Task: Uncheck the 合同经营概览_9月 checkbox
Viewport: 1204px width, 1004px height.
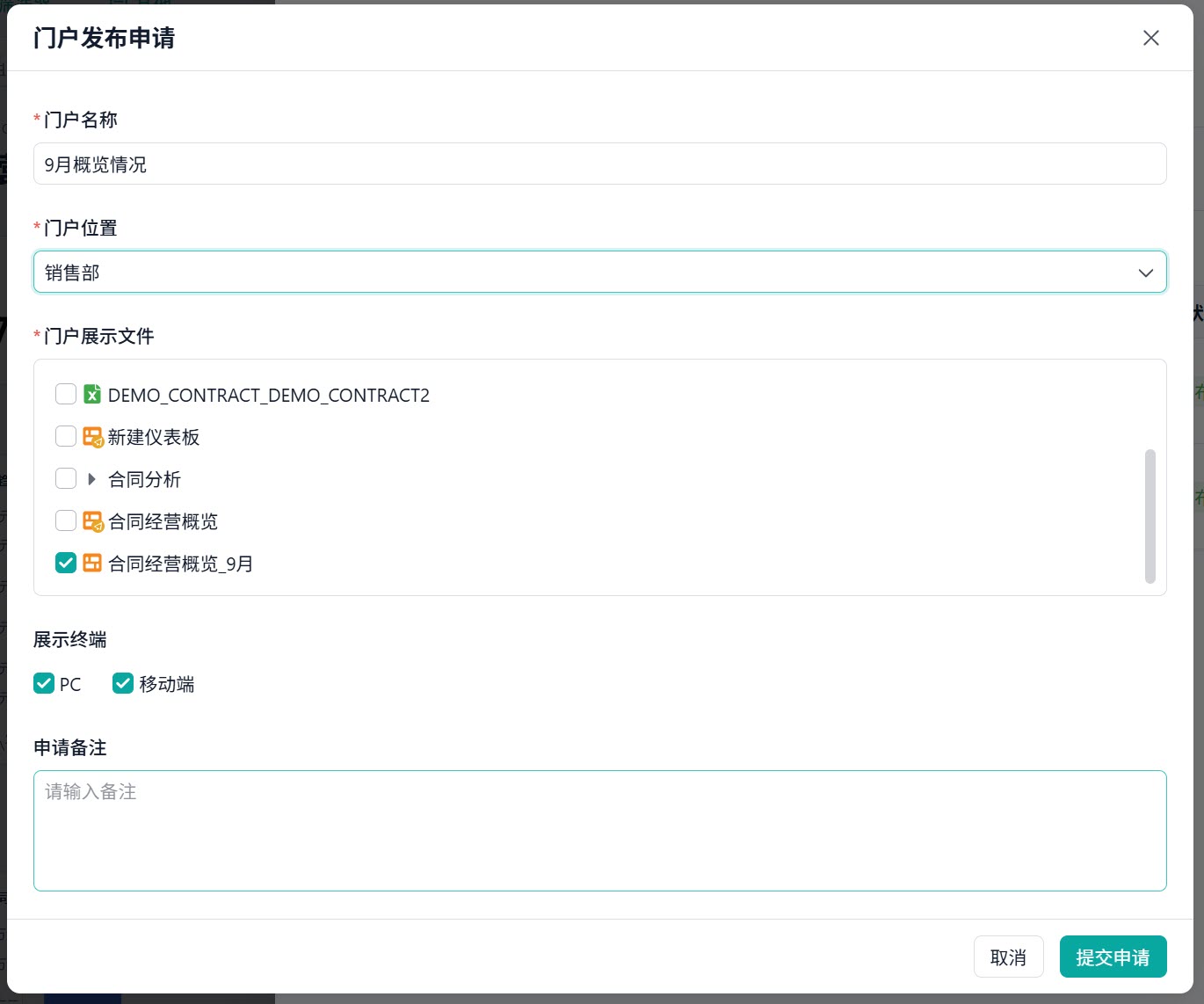Action: coord(66,563)
